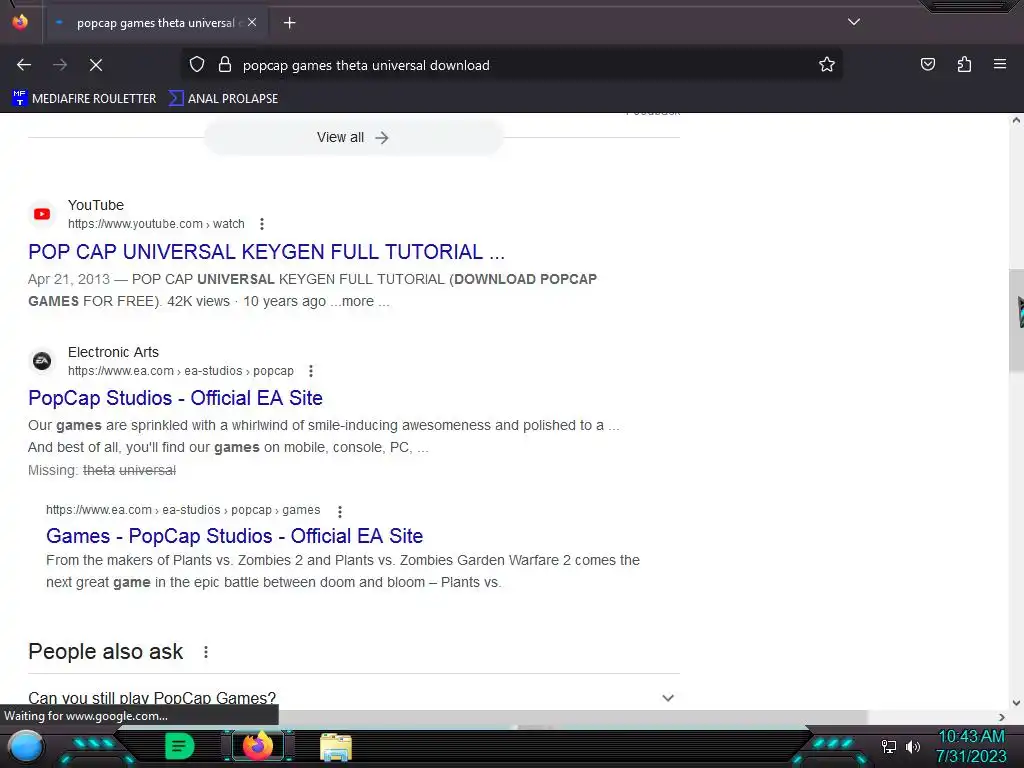Bookmark this page with the star
The width and height of the screenshot is (1024, 768).
pos(827,65)
